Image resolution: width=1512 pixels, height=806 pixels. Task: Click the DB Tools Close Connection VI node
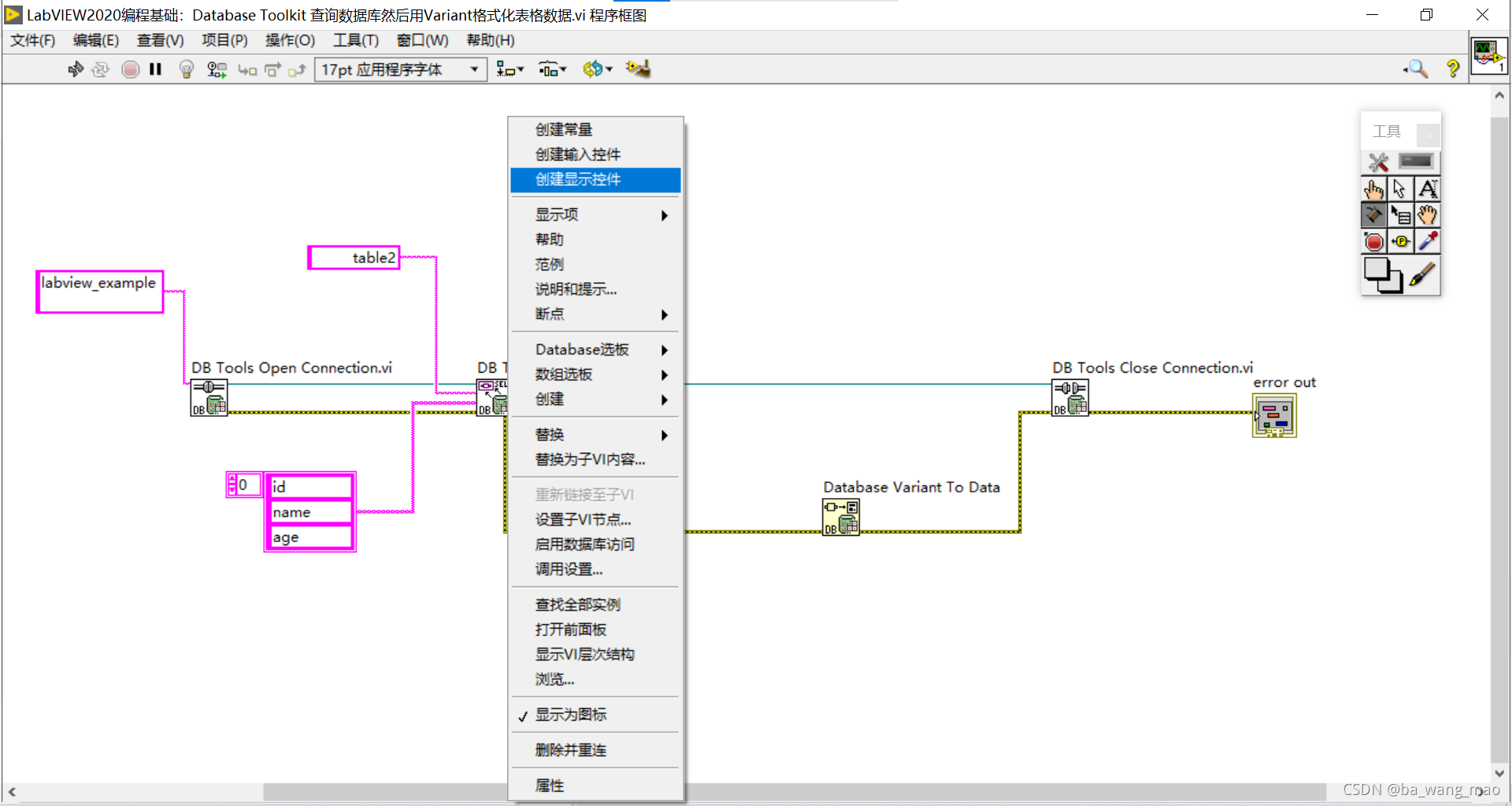point(1070,398)
